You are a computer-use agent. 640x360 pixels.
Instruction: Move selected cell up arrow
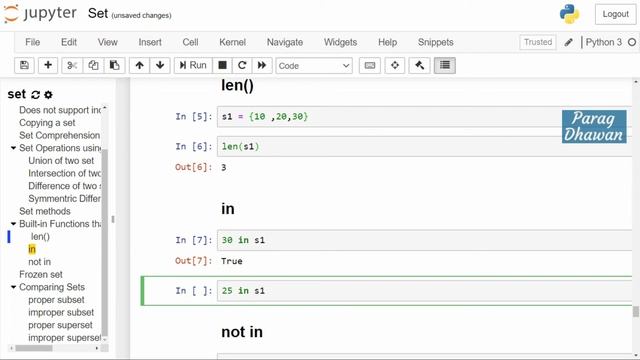point(140,65)
